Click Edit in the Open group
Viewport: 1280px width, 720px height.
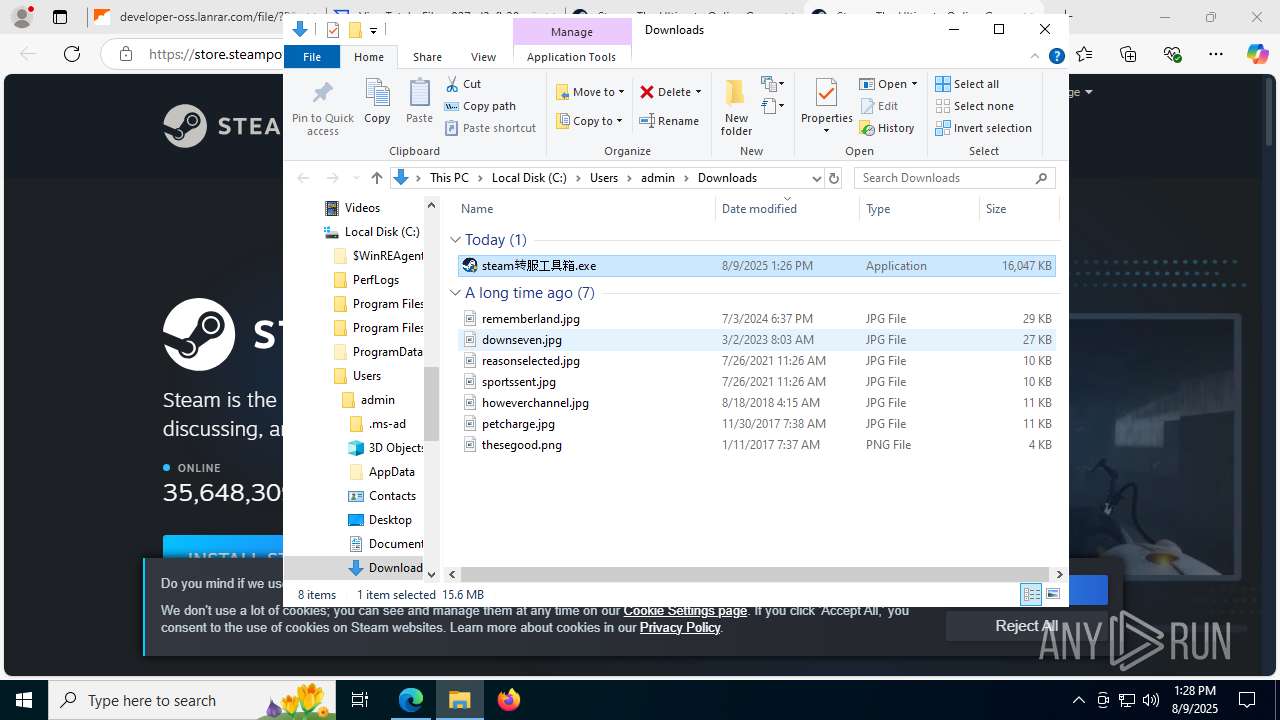(x=879, y=106)
